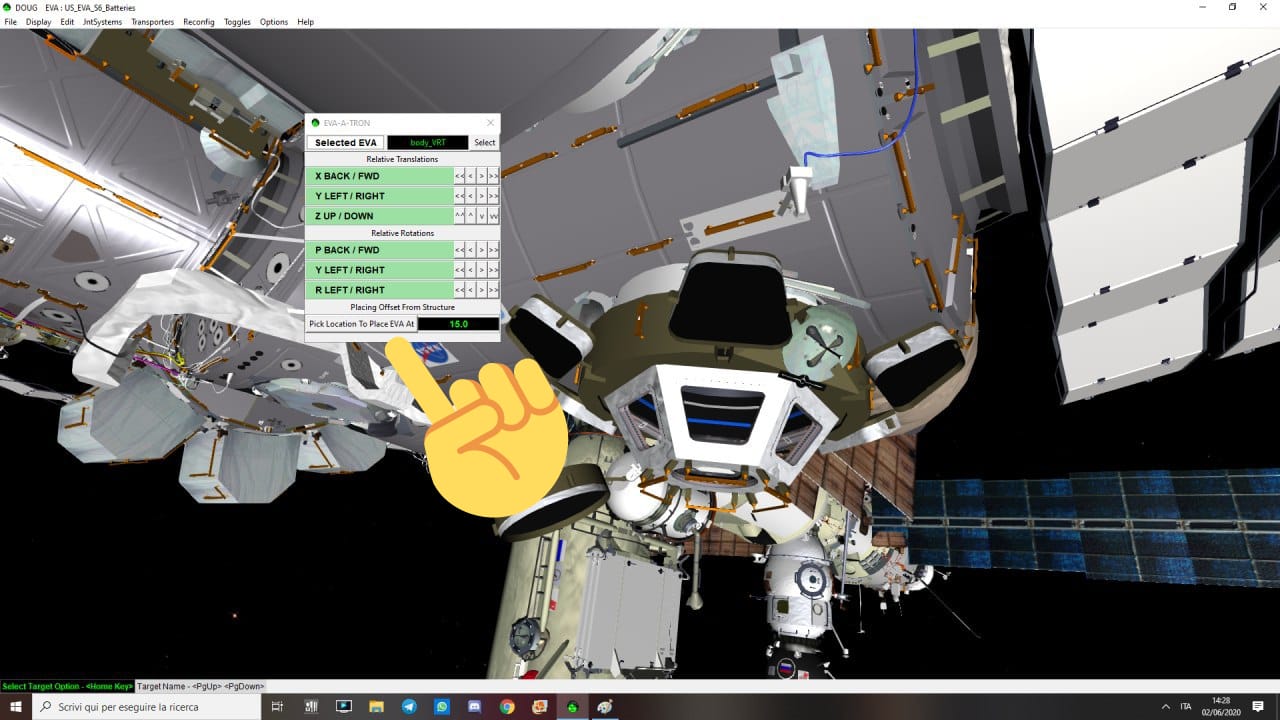Expand the JntSystems menu
The image size is (1280, 720).
pos(103,22)
